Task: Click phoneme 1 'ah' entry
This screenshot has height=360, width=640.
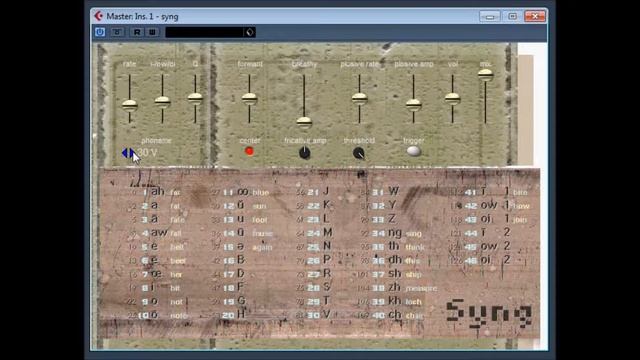Action: tap(161, 192)
